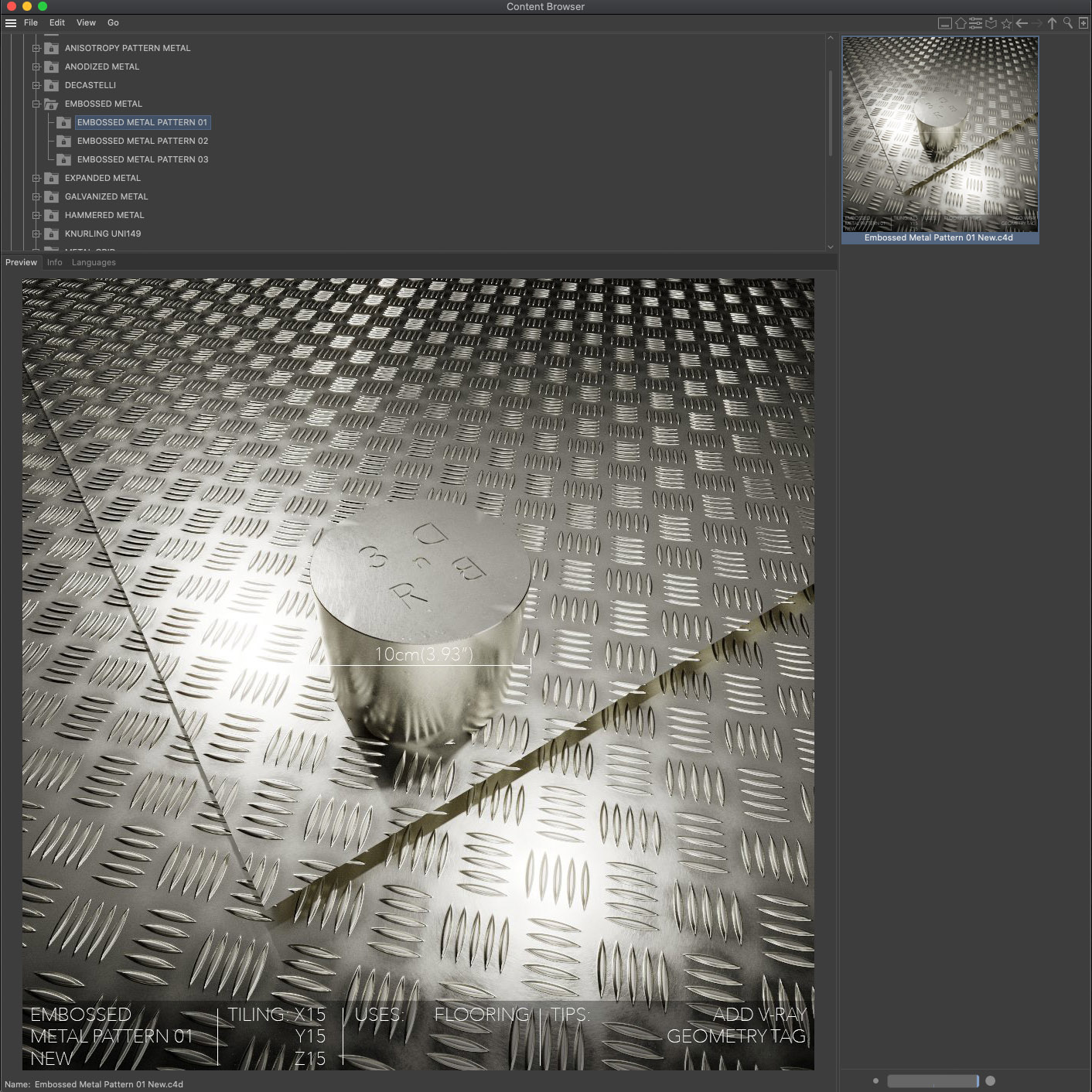1092x1092 pixels.
Task: Click the library book icon in toolbar
Action: point(991,23)
